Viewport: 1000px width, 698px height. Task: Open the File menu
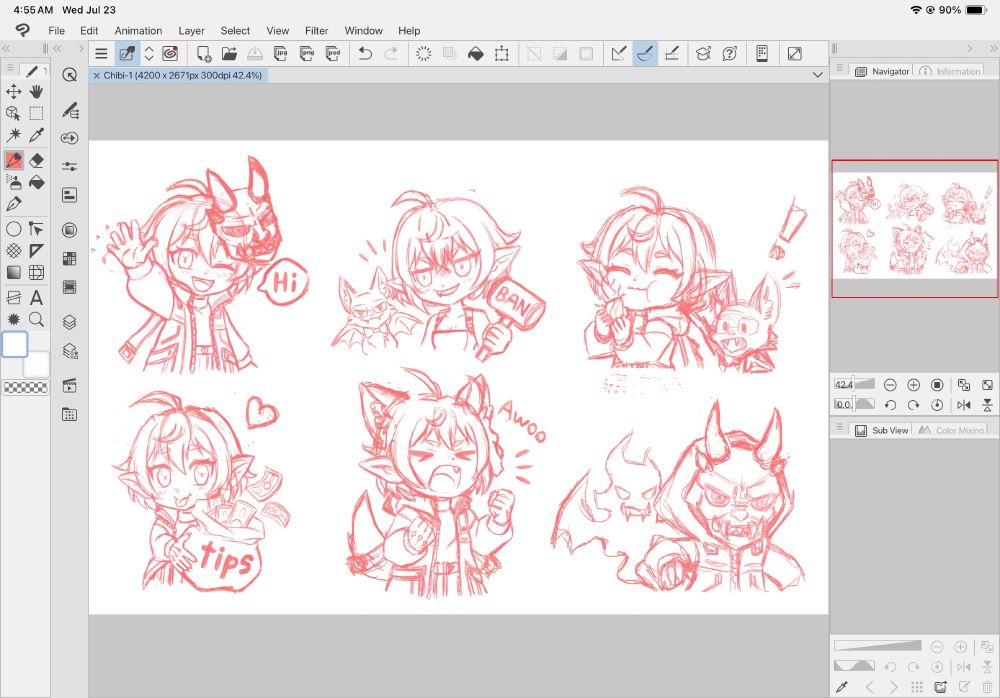56,31
